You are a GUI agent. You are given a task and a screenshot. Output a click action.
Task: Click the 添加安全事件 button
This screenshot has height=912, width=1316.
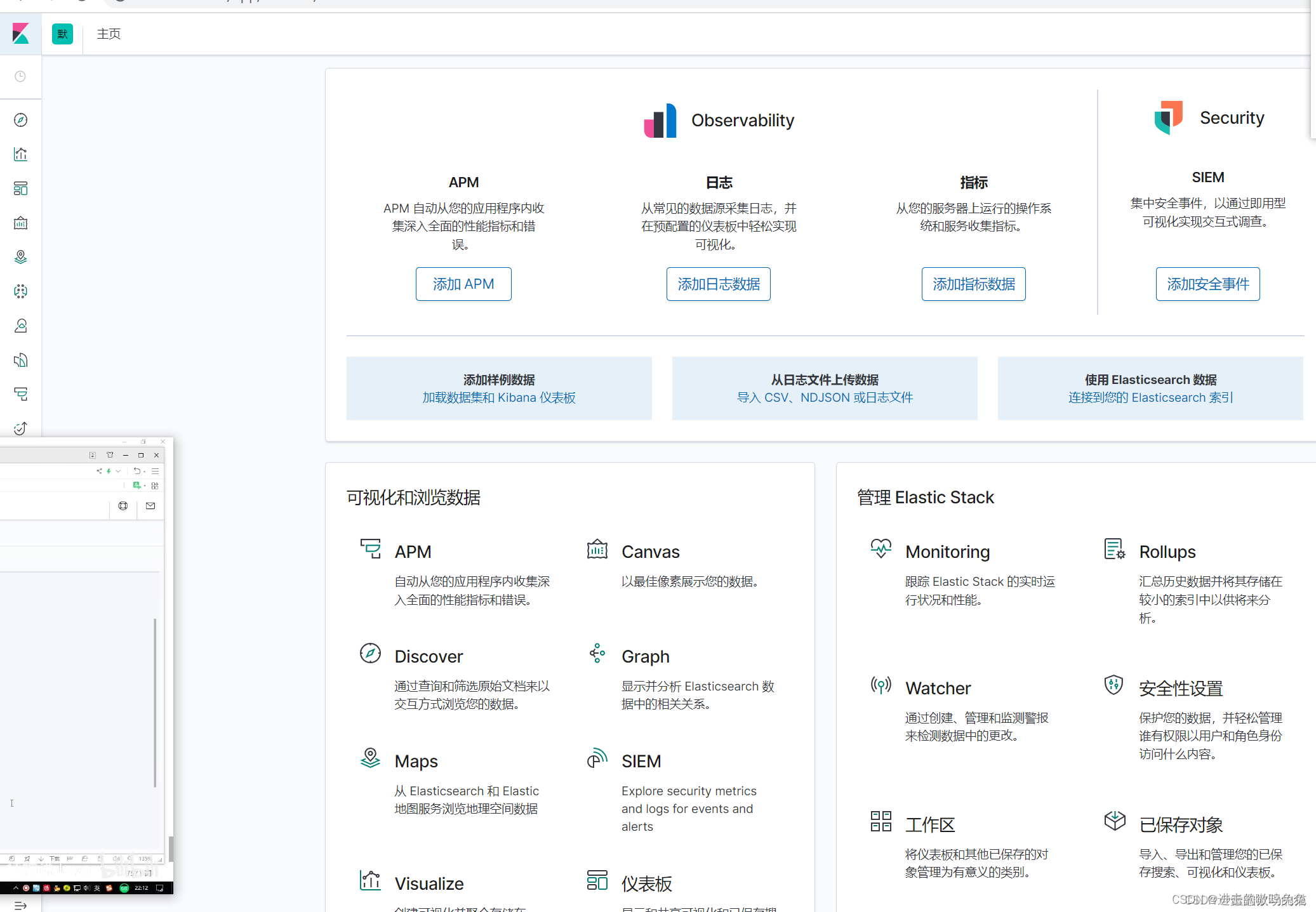[1208, 284]
